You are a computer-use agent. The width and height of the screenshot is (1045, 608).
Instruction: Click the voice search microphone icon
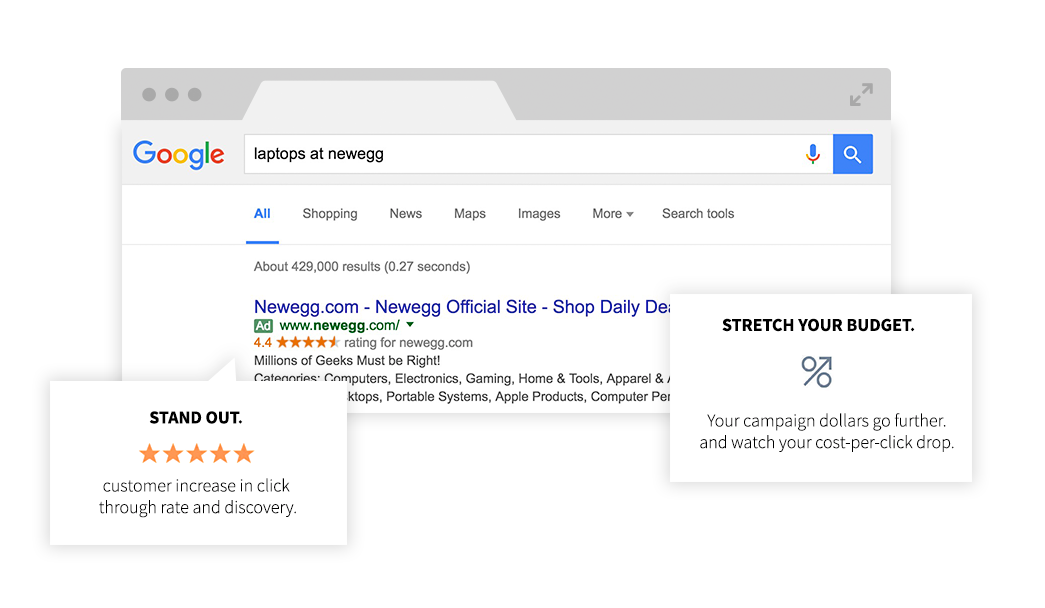click(813, 153)
